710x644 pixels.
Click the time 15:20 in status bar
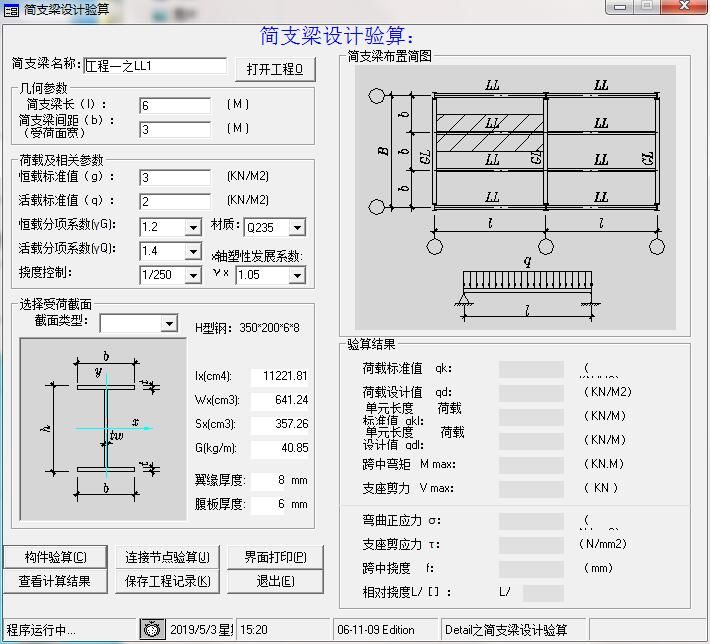point(254,630)
